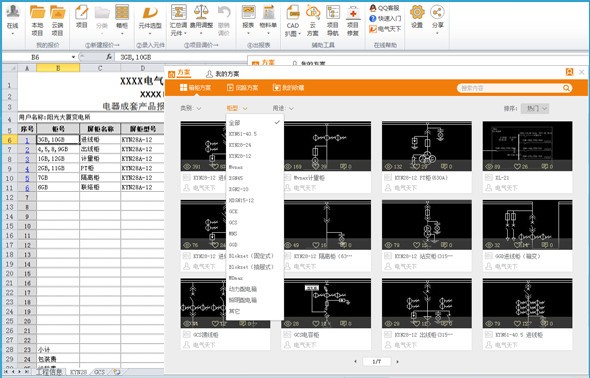Click the fx insert function button

109,57
